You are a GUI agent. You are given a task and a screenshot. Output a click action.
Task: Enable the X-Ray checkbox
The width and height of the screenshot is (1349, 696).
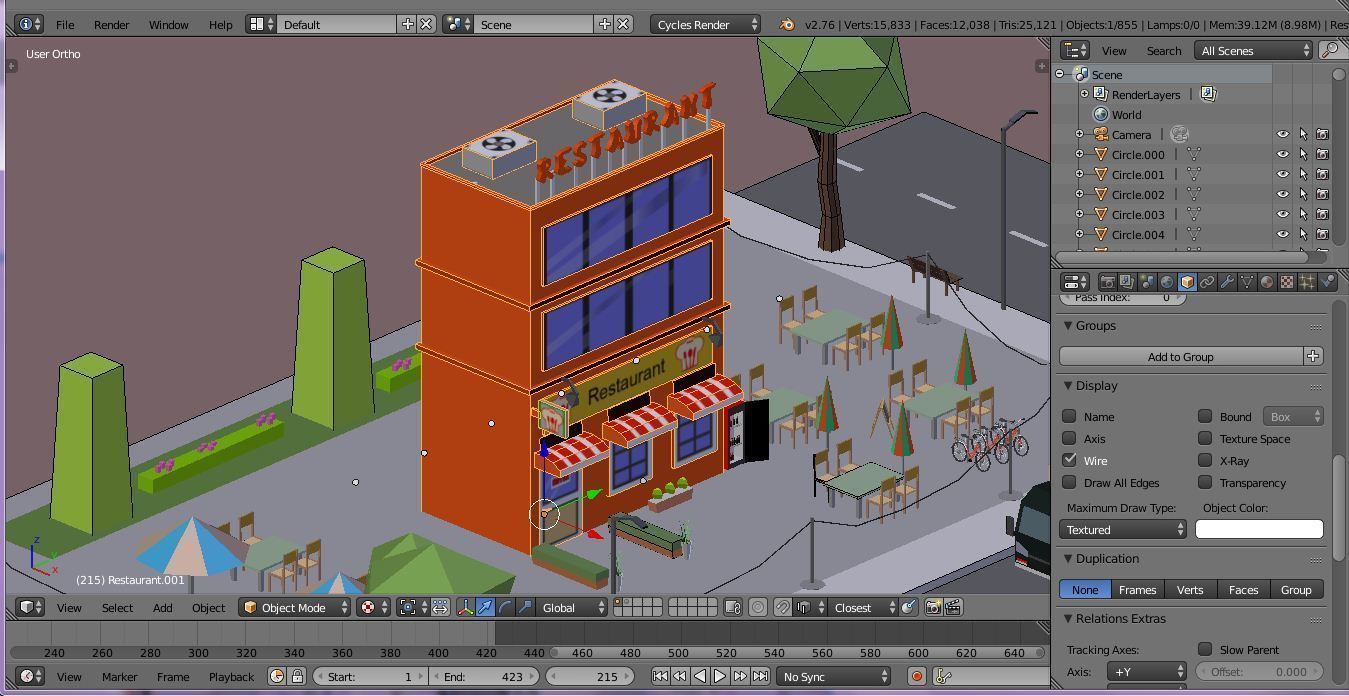coord(1205,460)
